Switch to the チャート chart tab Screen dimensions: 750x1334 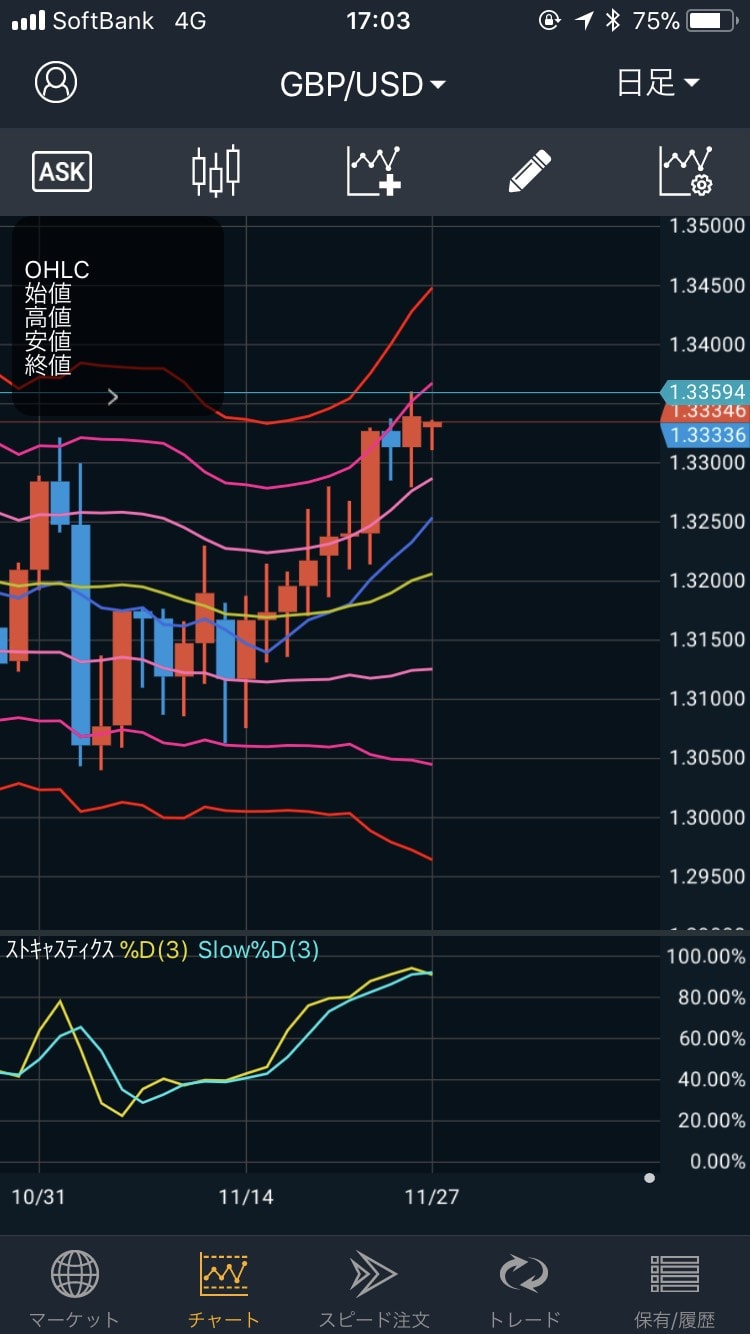[224, 1289]
